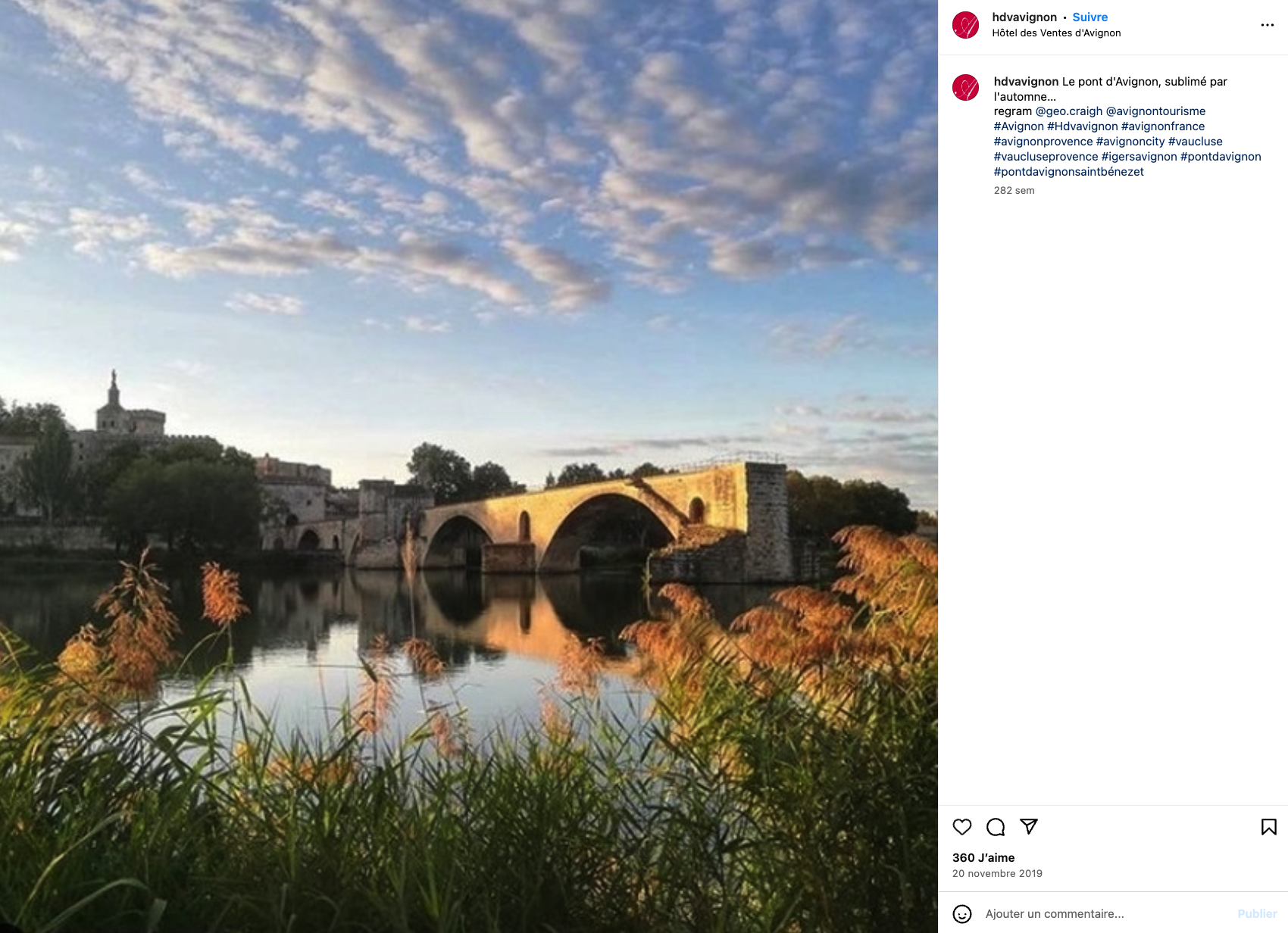The image size is (1288, 933).
Task: Open the #avignonfrance hashtag
Action: 1162,126
